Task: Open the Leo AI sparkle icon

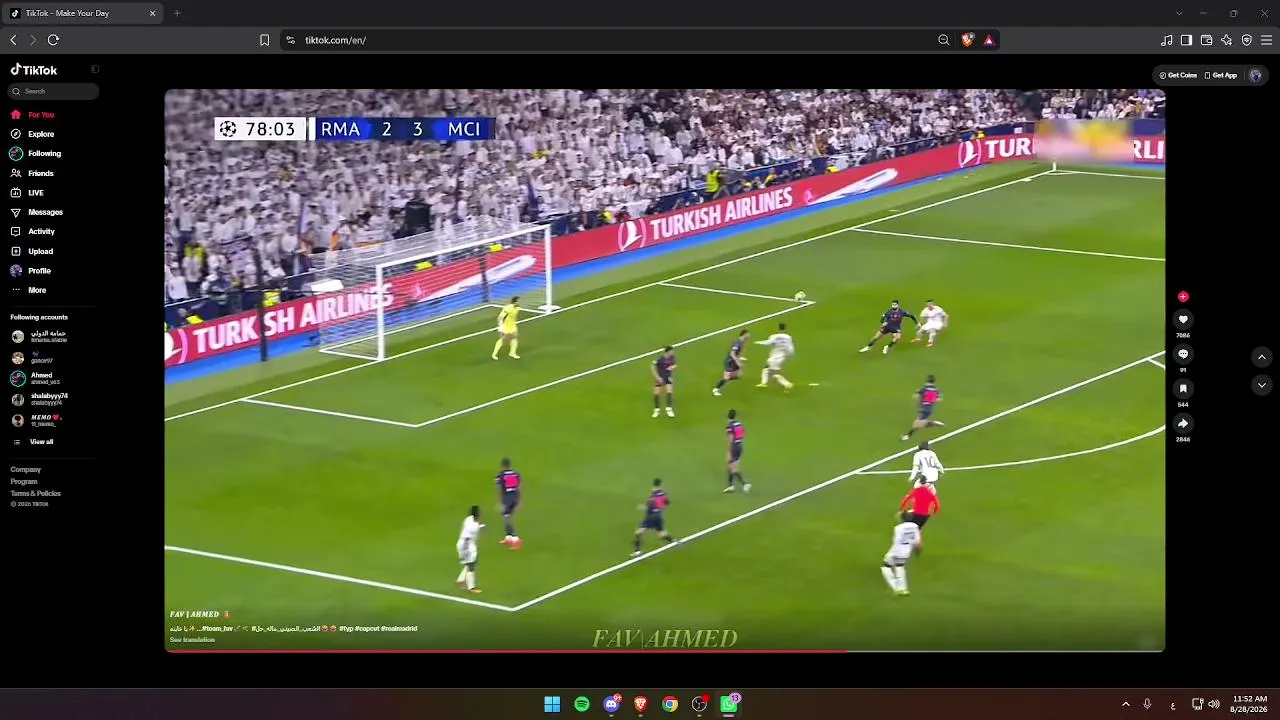Action: click(x=1227, y=40)
